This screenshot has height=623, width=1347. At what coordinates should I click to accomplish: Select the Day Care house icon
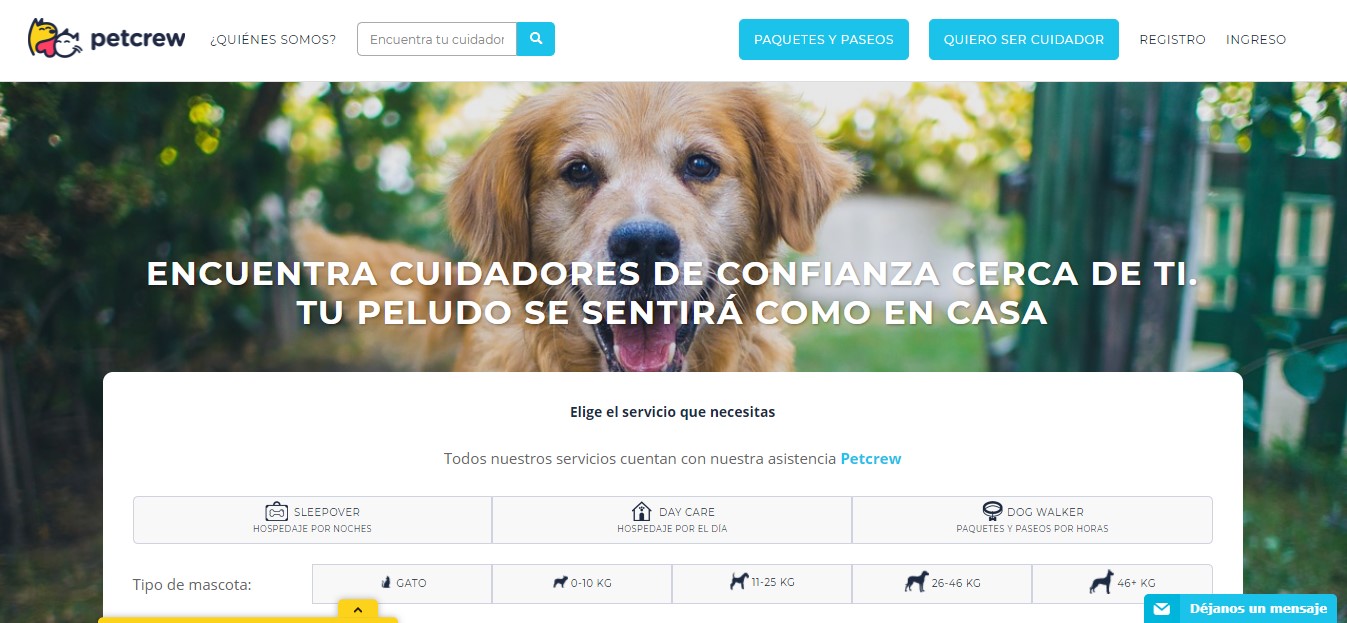point(642,511)
